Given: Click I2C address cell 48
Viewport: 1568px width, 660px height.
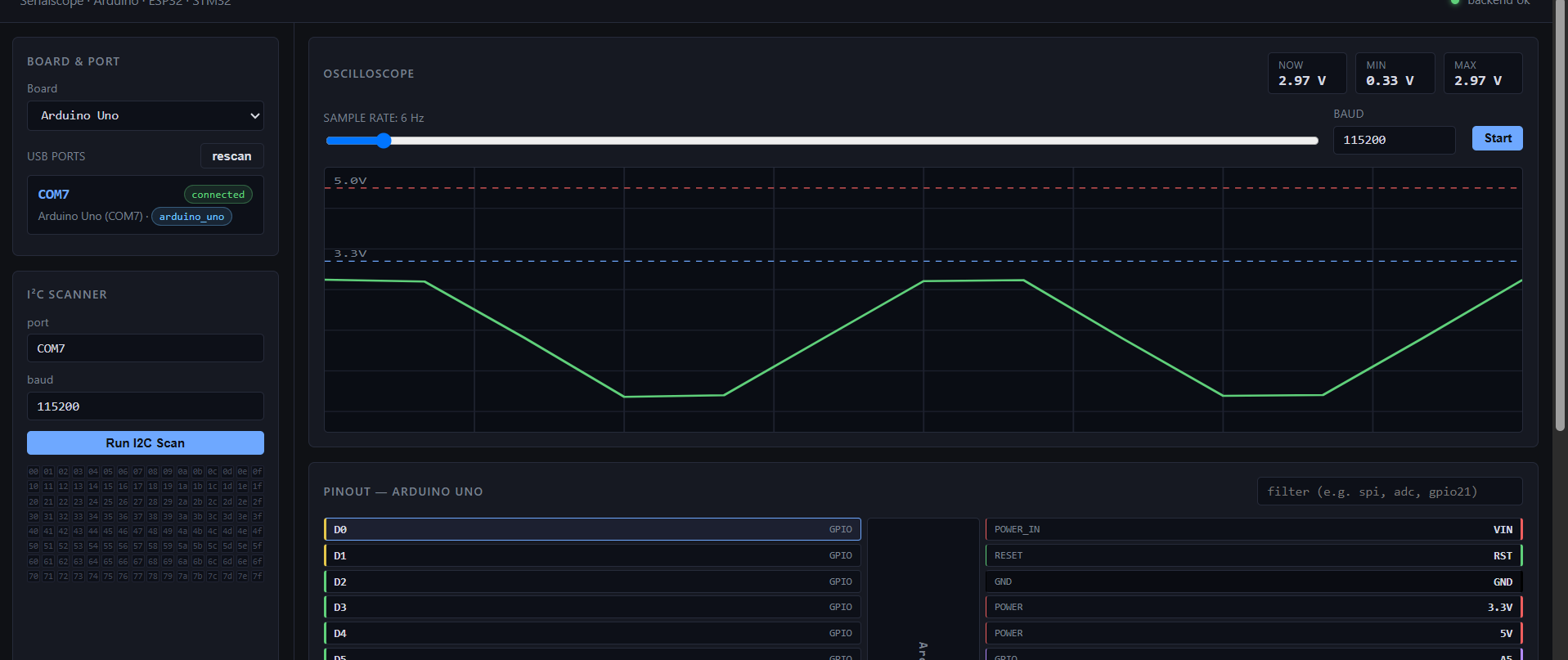Looking at the screenshot, I should point(153,532).
